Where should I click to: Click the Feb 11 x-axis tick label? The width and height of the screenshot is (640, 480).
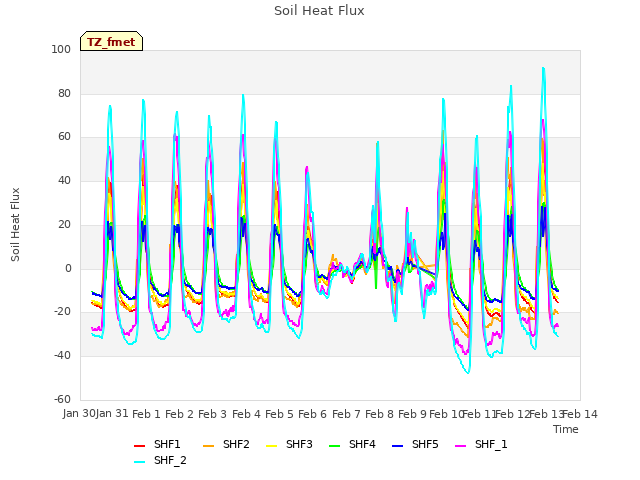479,414
